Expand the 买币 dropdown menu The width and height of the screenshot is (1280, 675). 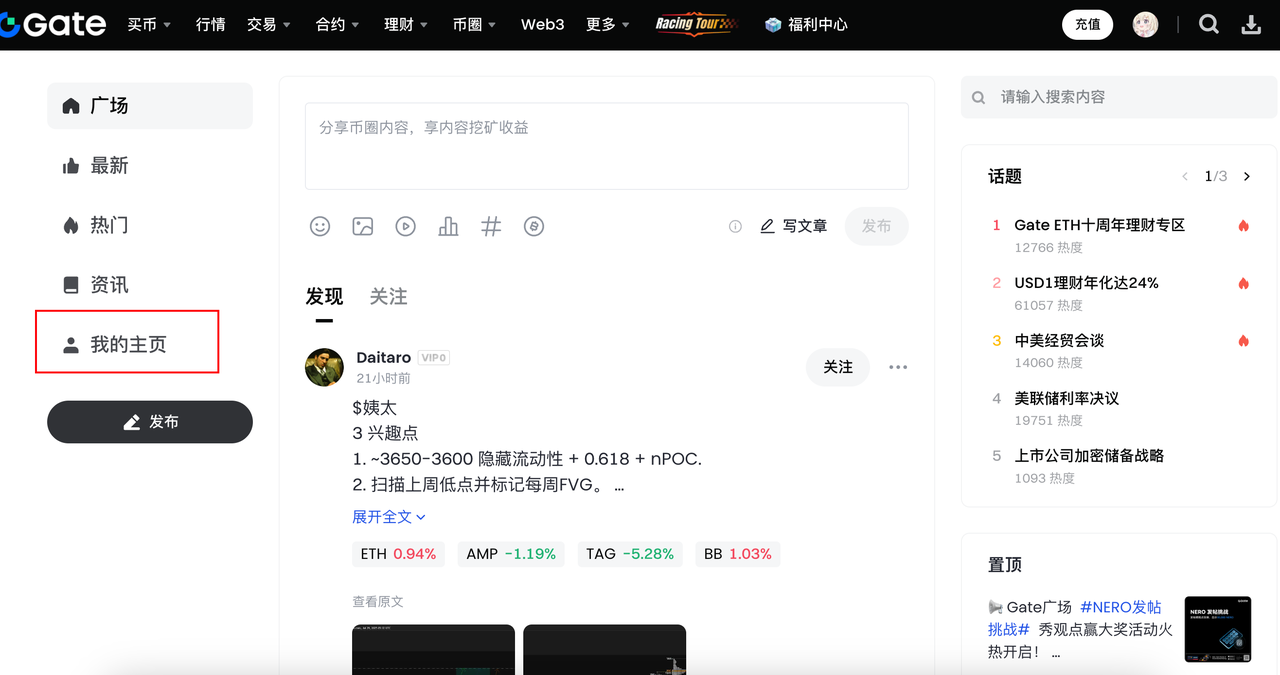point(149,25)
